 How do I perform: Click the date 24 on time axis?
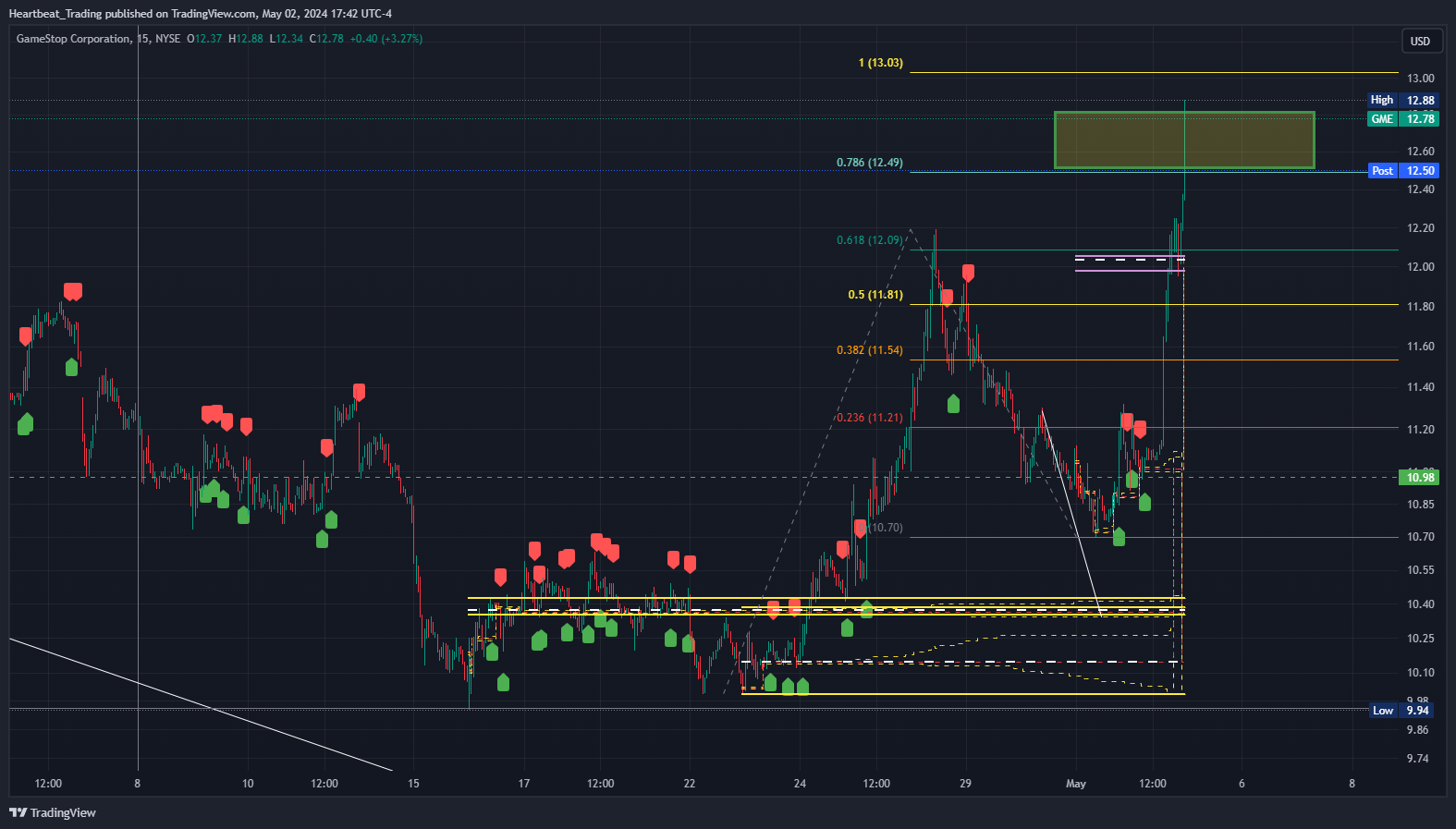pyautogui.click(x=800, y=784)
